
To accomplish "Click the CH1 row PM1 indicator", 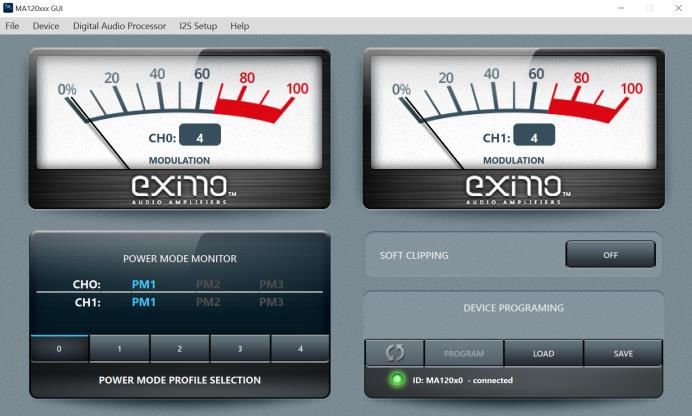I will (x=144, y=302).
